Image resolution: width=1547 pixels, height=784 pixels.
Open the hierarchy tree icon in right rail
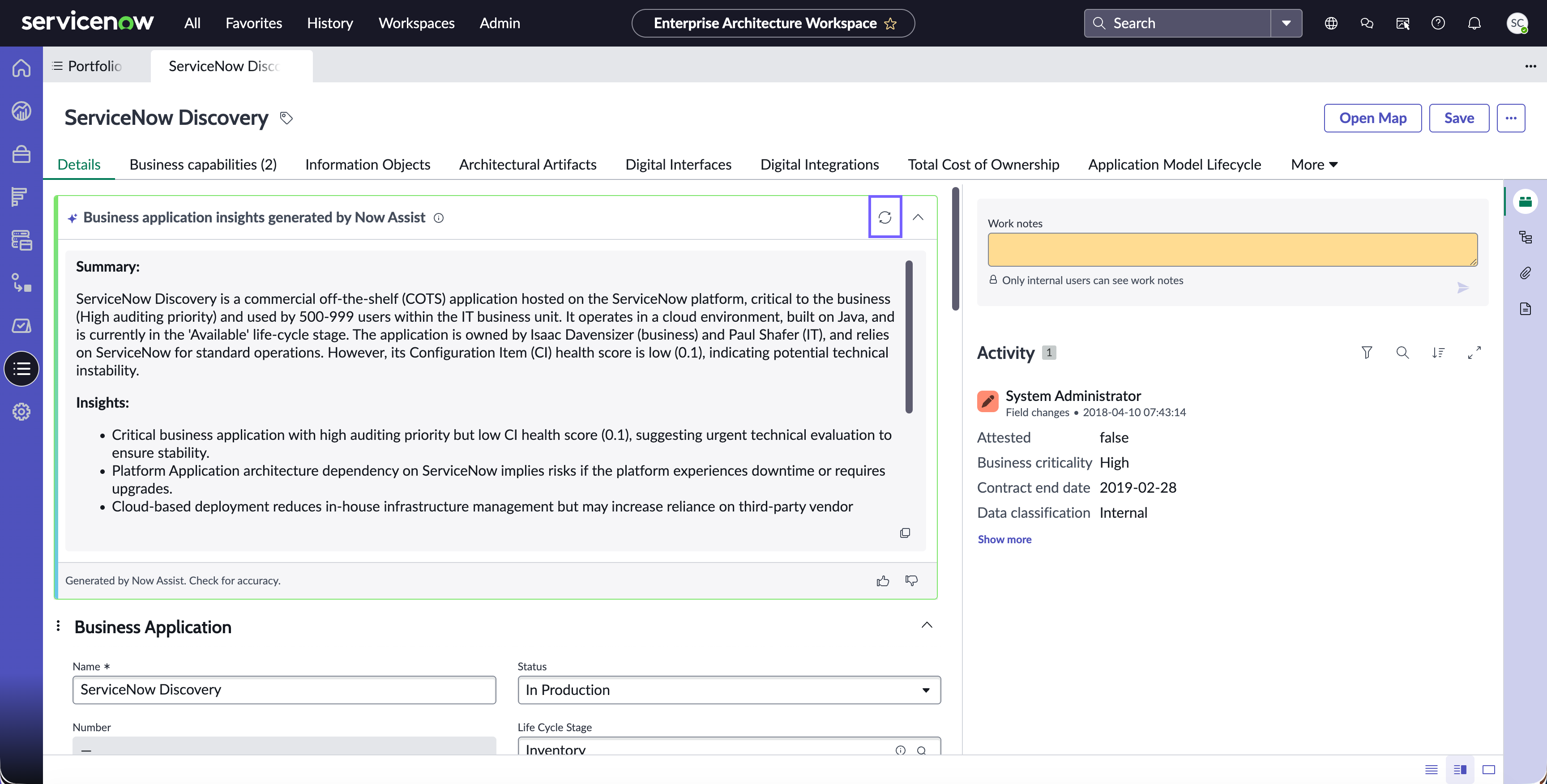click(1526, 237)
